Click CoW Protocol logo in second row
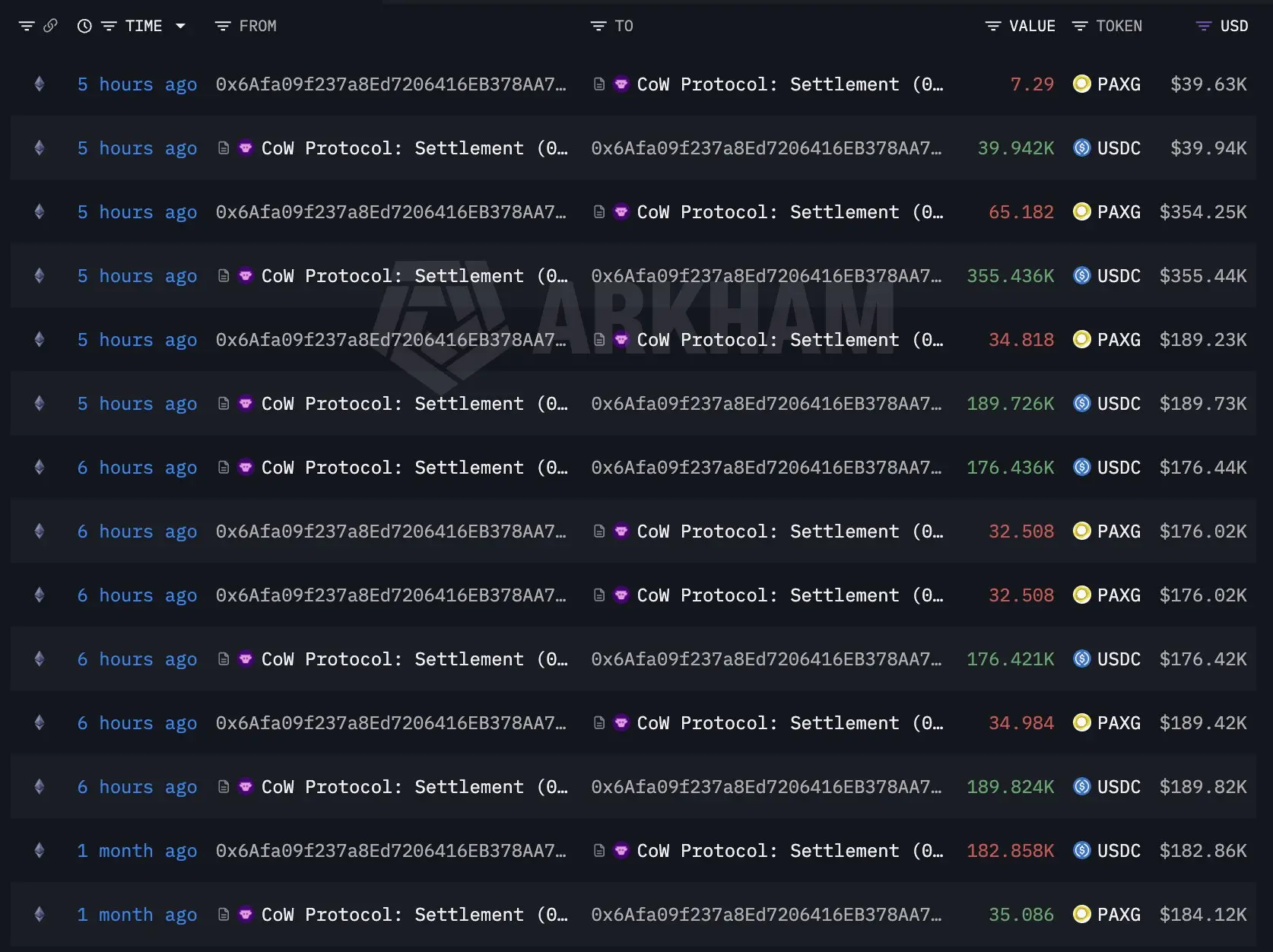Image resolution: width=1273 pixels, height=952 pixels. [x=246, y=148]
